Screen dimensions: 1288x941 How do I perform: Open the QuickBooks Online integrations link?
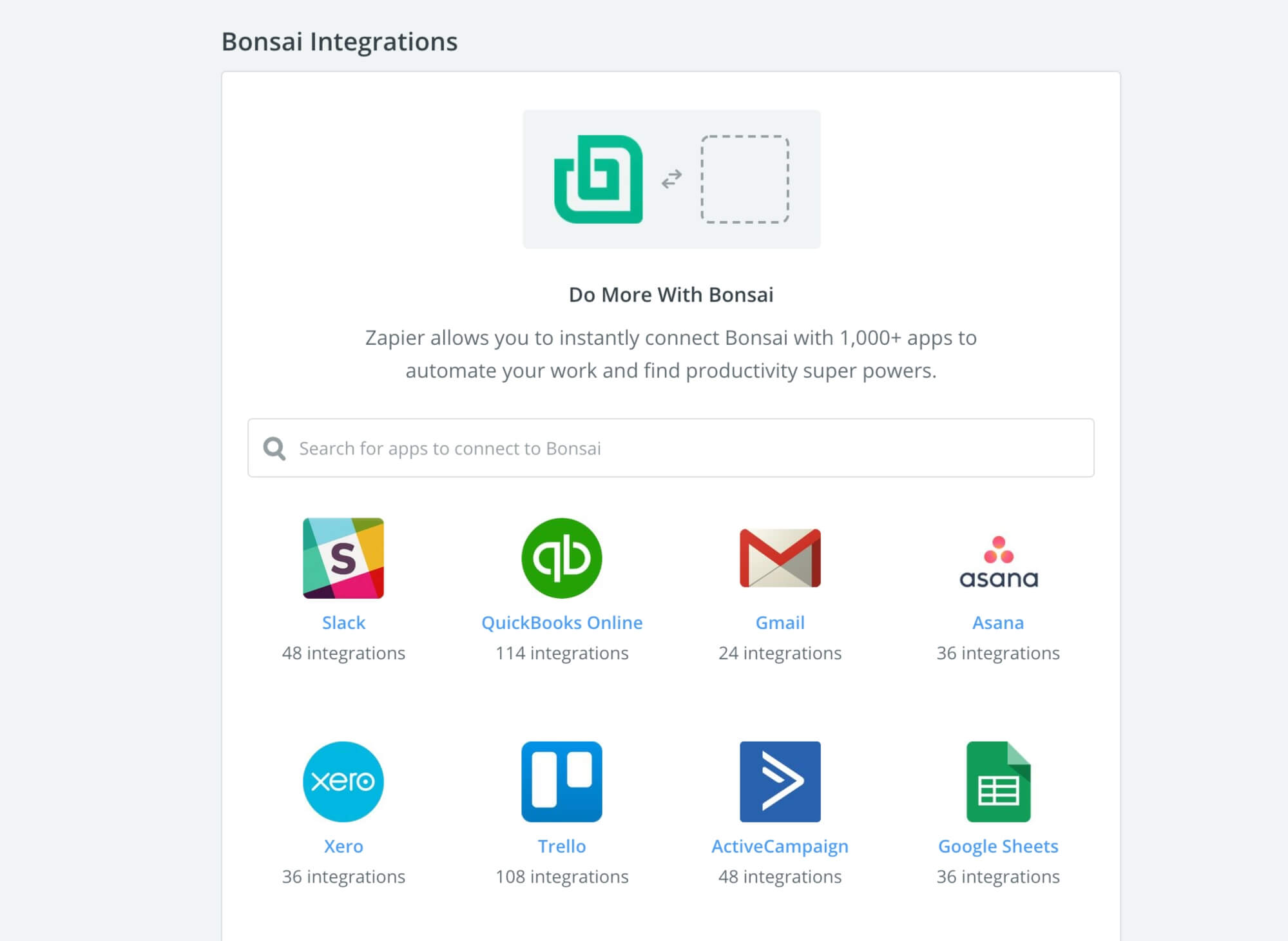point(562,622)
